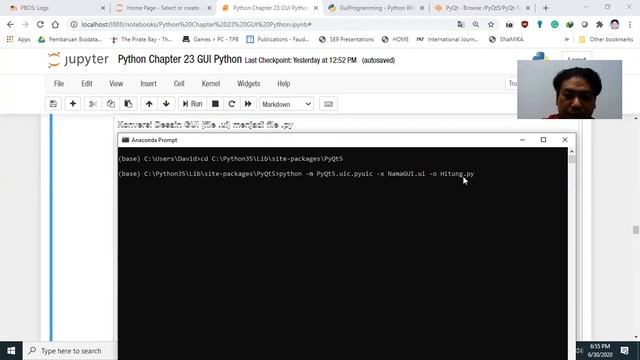Click the Jupyter logo
This screenshot has height=360, width=640.
(x=78, y=60)
